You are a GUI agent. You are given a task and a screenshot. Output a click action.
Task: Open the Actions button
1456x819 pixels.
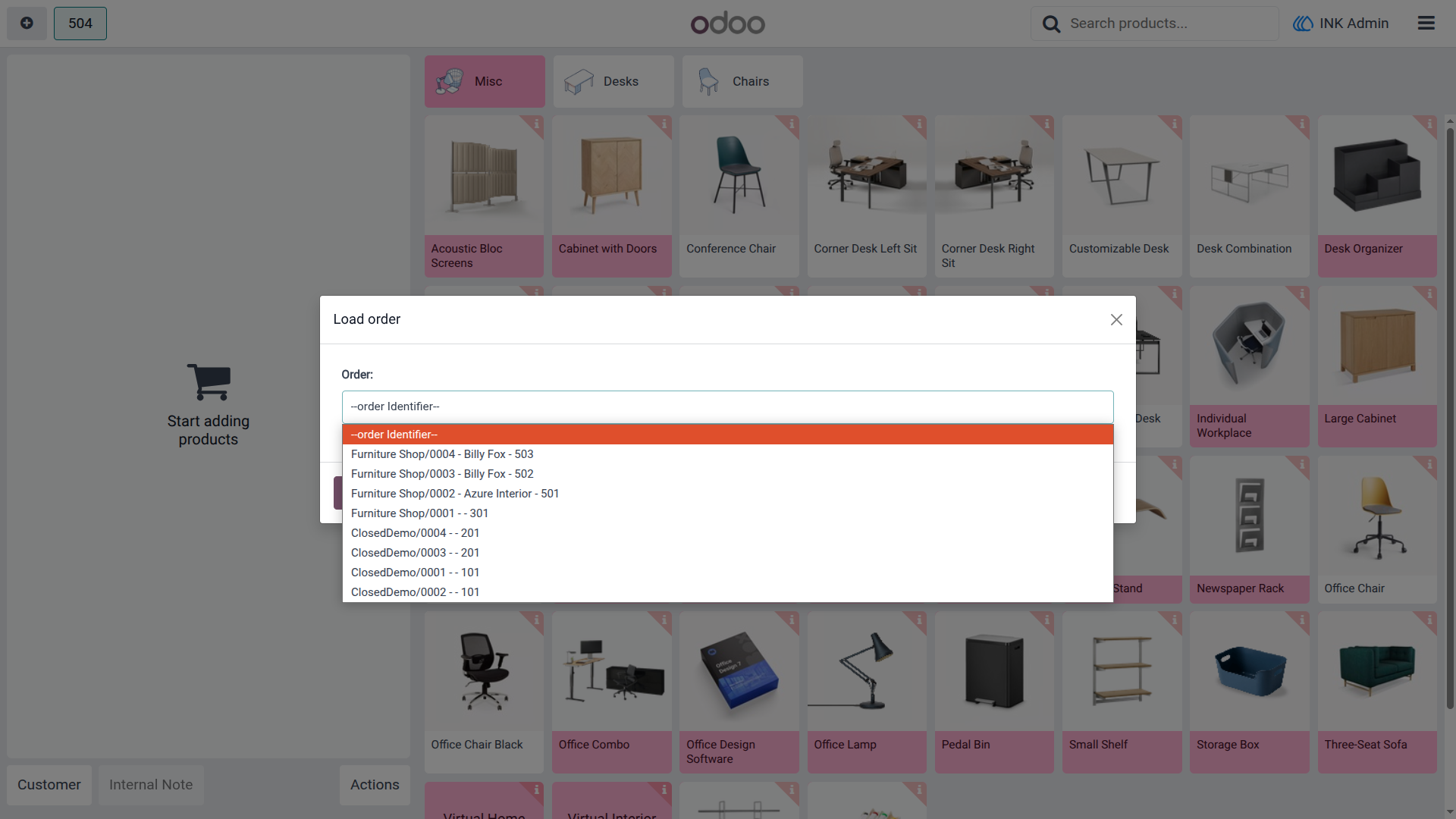coord(375,785)
